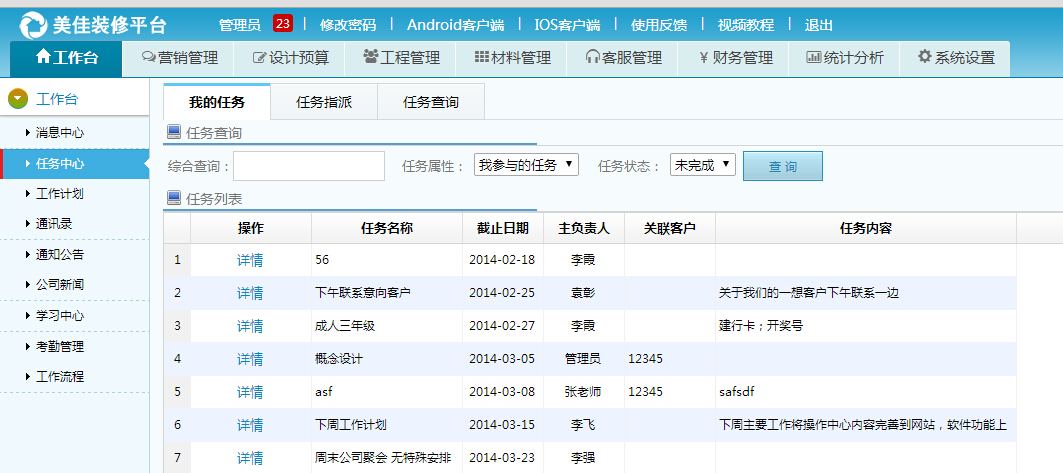Image resolution: width=1063 pixels, height=473 pixels.
Task: Click the chart icon for 统计分析
Action: [813, 58]
